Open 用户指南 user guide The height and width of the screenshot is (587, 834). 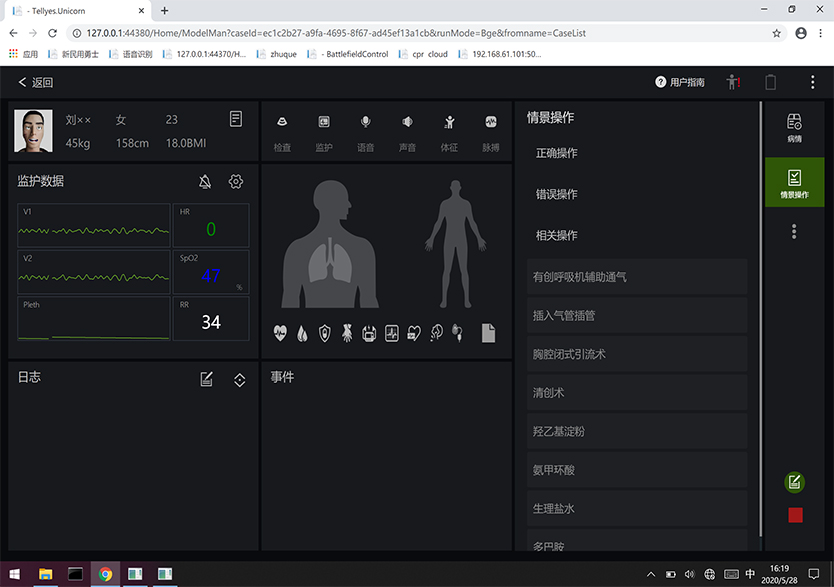pos(680,82)
